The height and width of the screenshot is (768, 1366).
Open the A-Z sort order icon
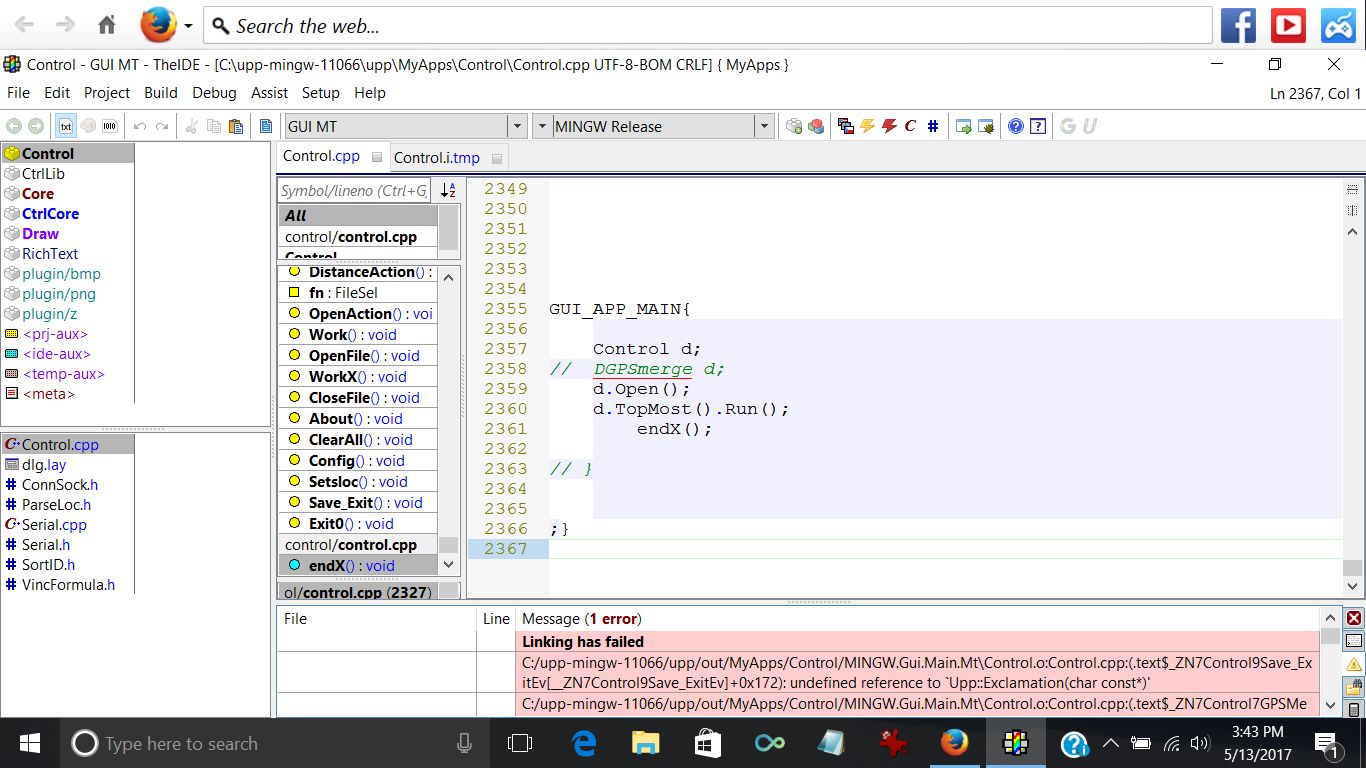coord(448,190)
